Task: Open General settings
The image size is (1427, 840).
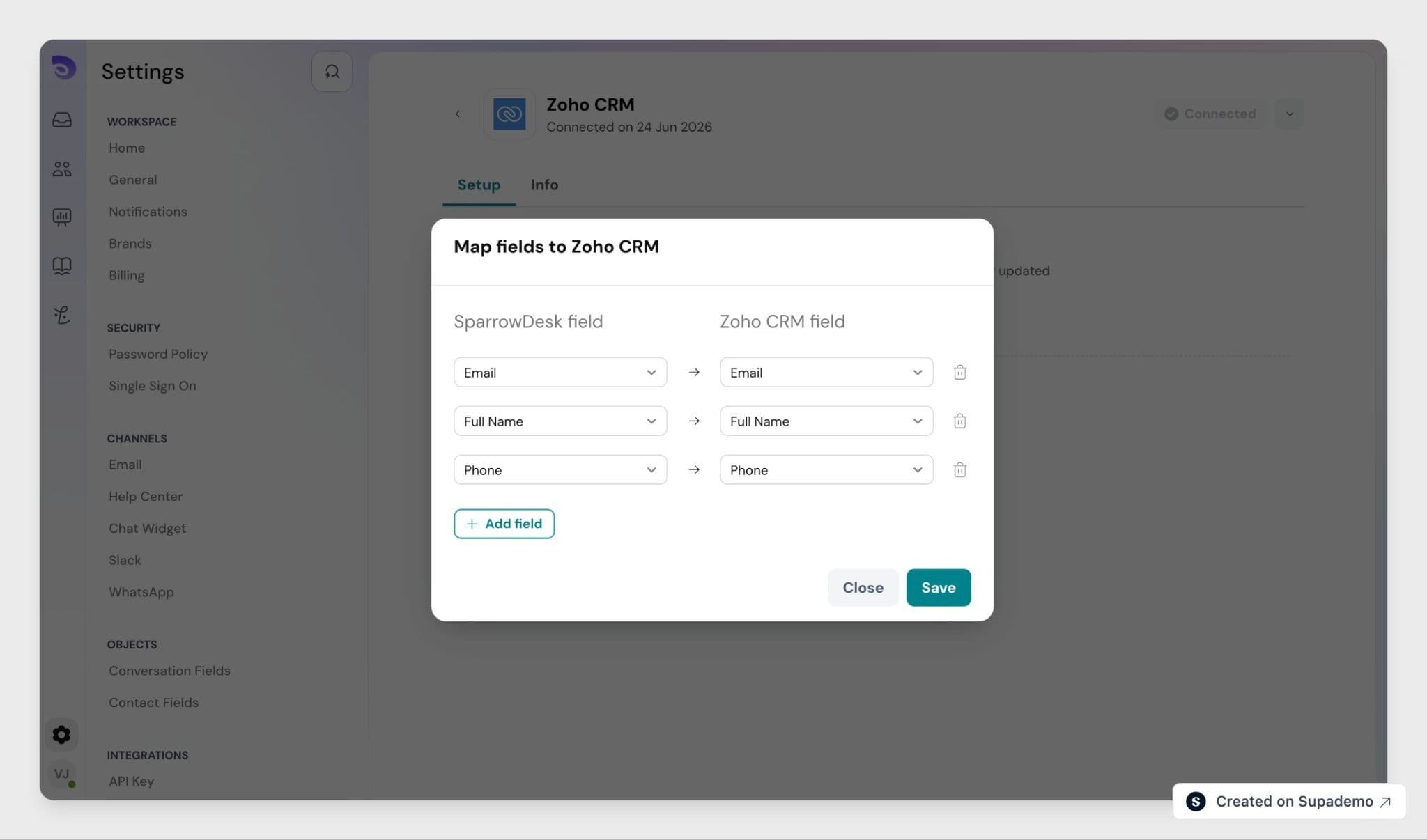Action: click(133, 180)
